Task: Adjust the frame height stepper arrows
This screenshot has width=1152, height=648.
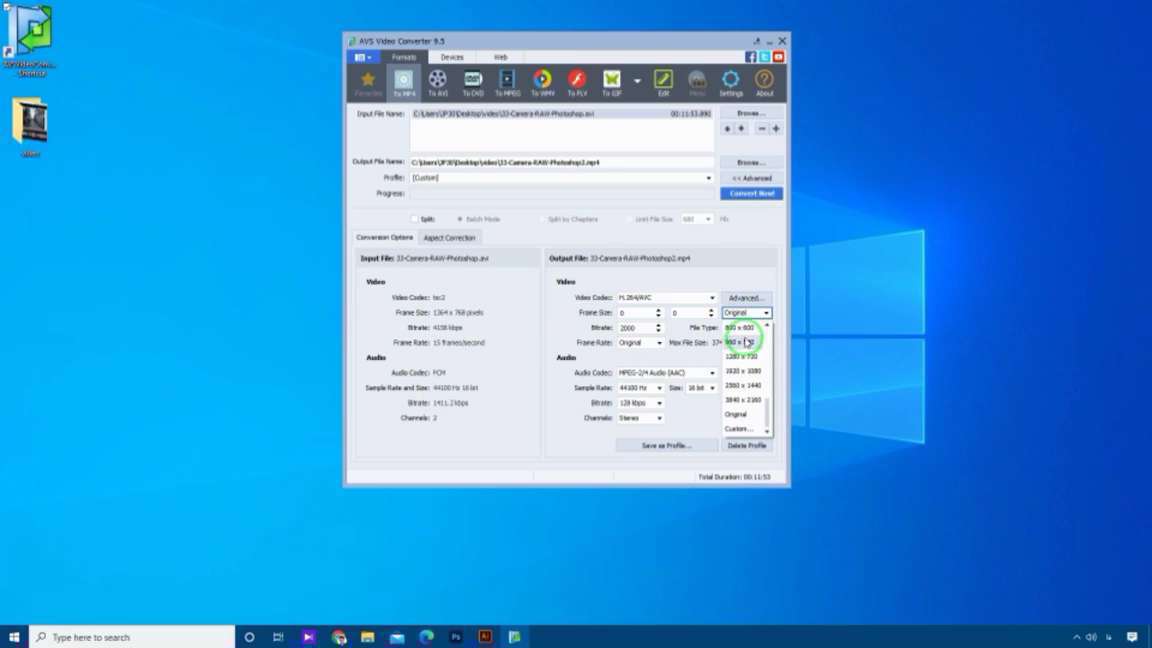Action: 710,313
